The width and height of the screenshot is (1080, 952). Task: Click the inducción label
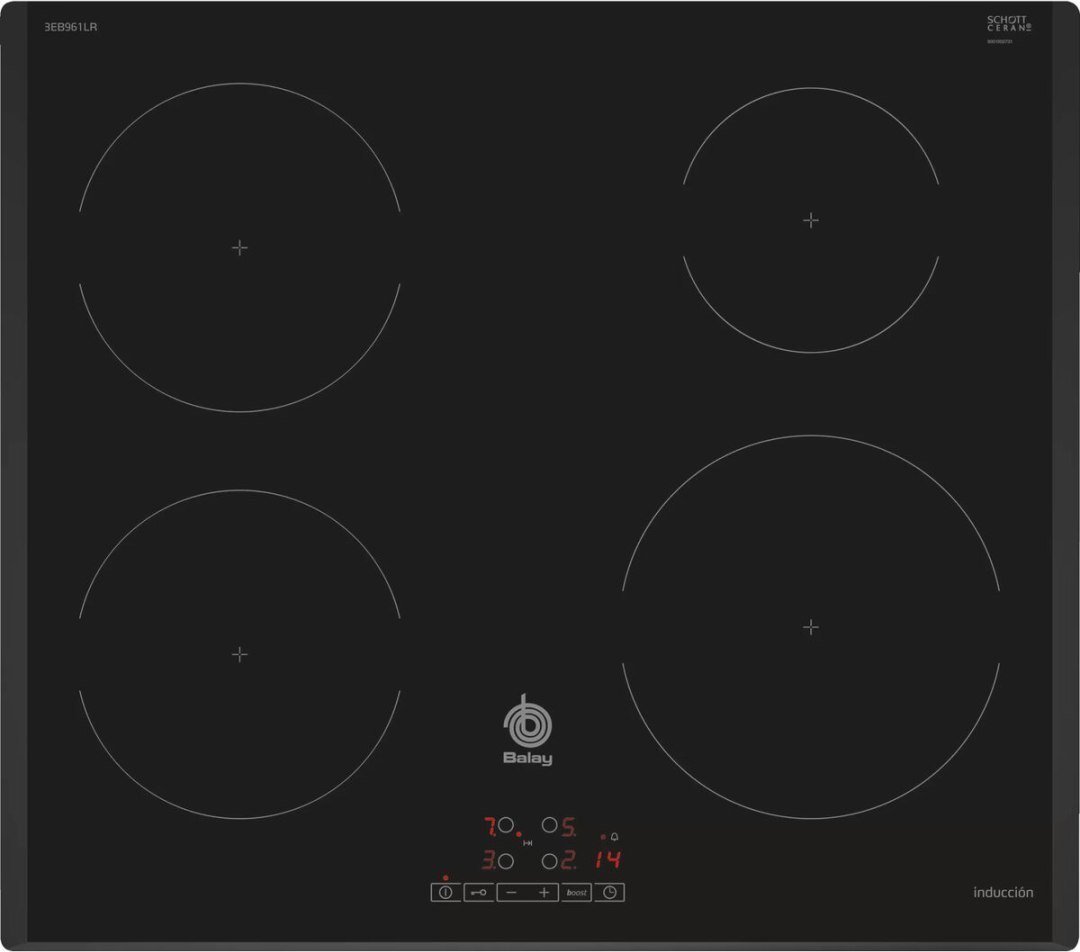tap(1003, 892)
